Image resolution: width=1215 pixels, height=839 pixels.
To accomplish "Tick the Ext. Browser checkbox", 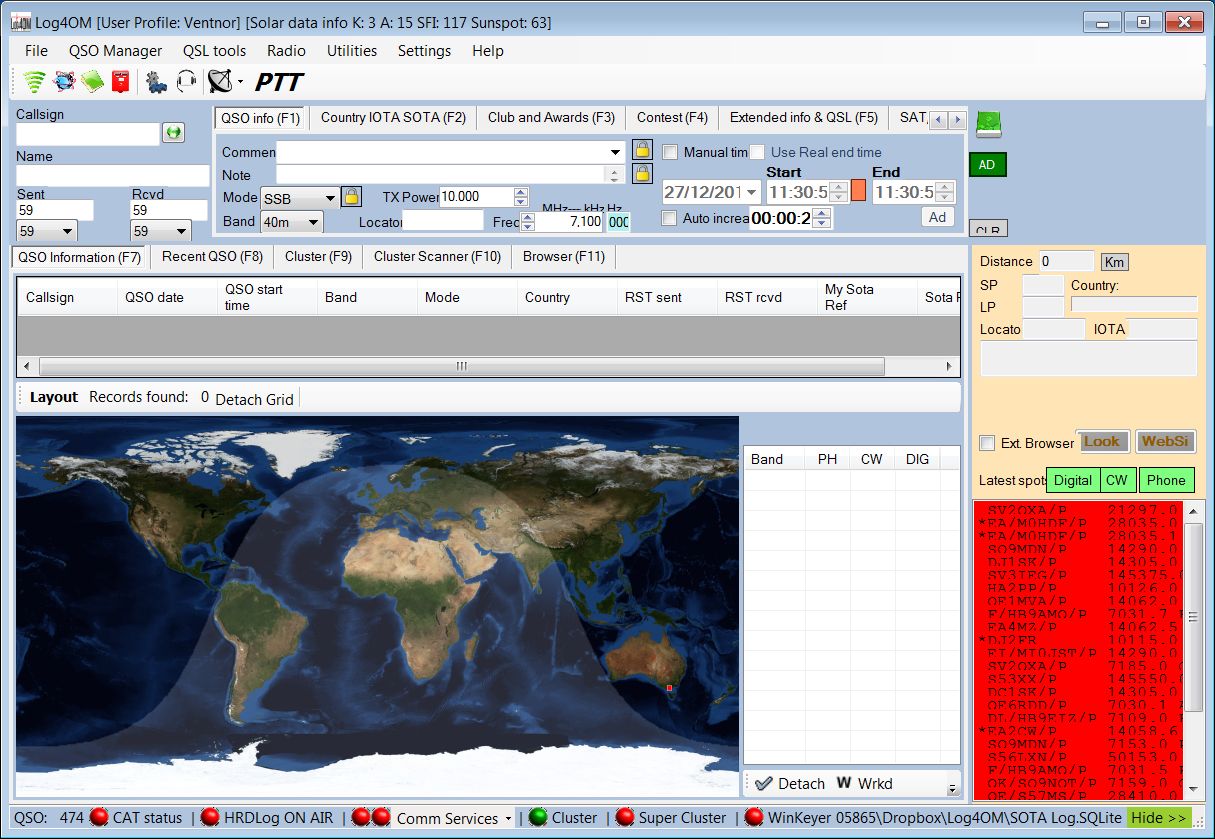I will coord(987,443).
